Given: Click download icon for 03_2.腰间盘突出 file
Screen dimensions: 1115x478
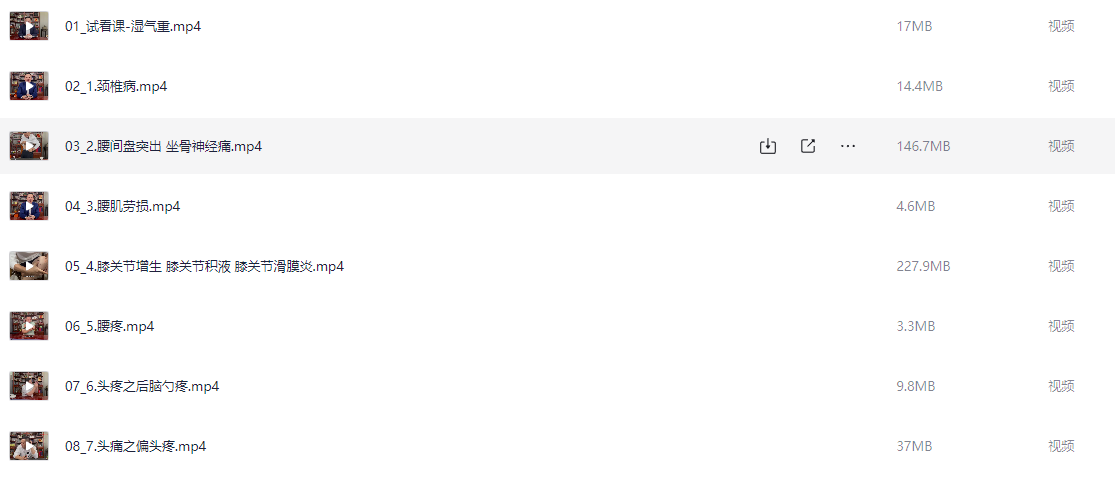Looking at the screenshot, I should coord(767,147).
